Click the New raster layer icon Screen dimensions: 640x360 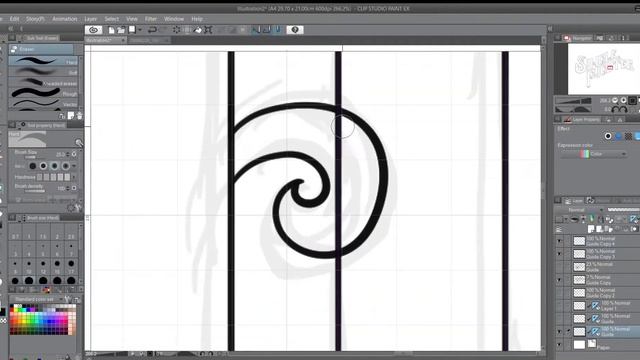[591, 229]
